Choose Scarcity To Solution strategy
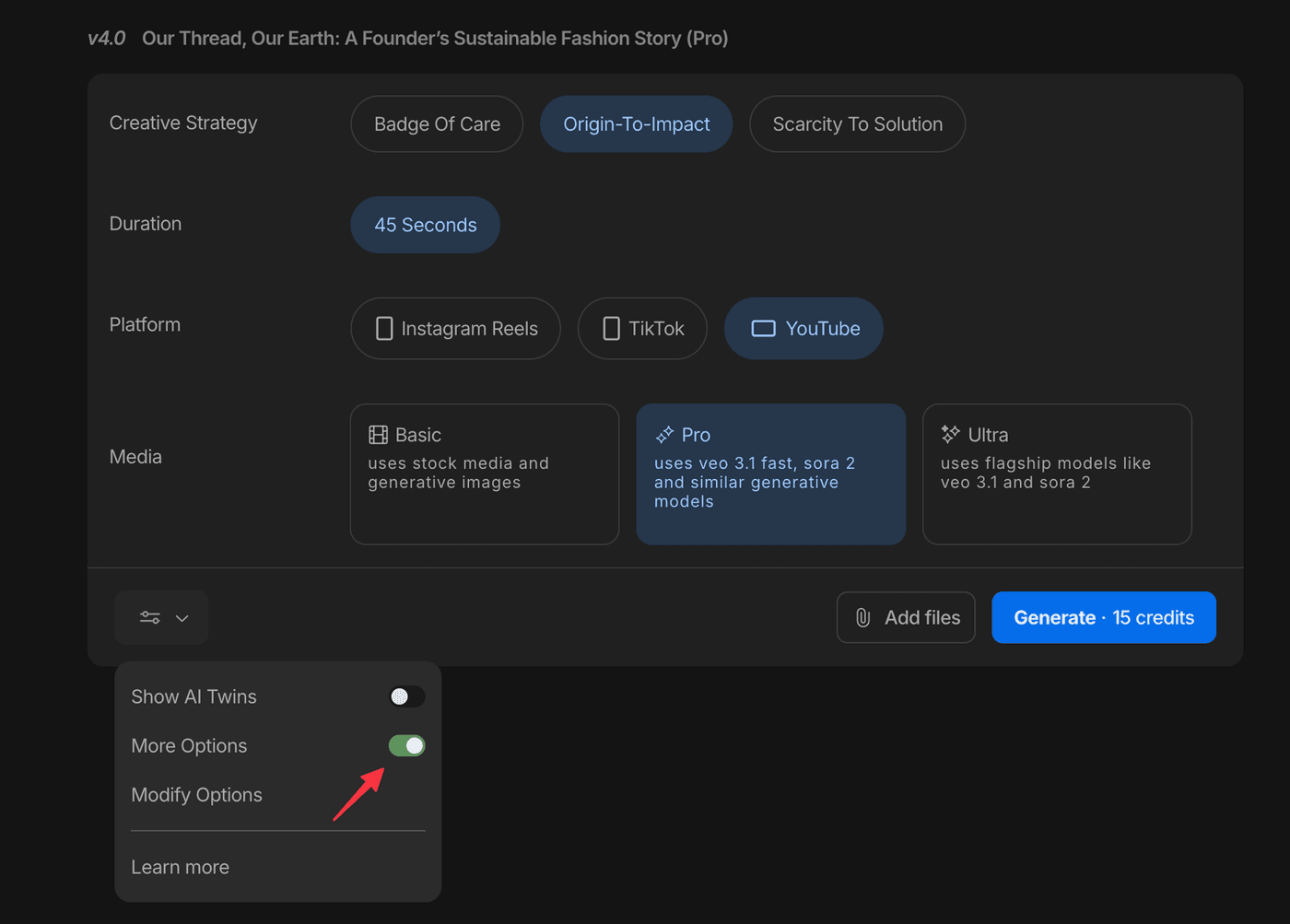 click(x=857, y=124)
